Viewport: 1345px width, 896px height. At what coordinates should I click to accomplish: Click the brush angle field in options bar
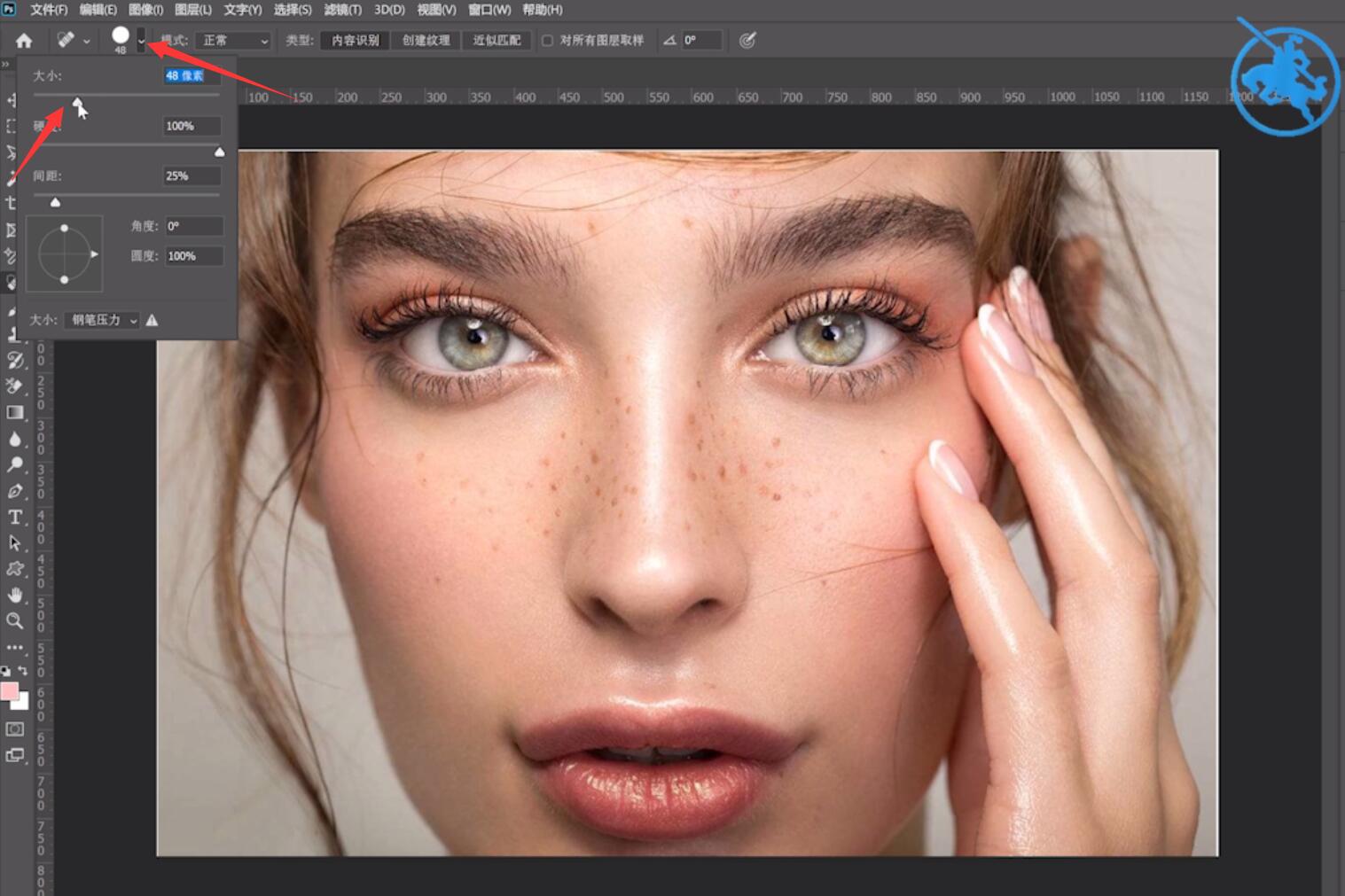pyautogui.click(x=700, y=41)
